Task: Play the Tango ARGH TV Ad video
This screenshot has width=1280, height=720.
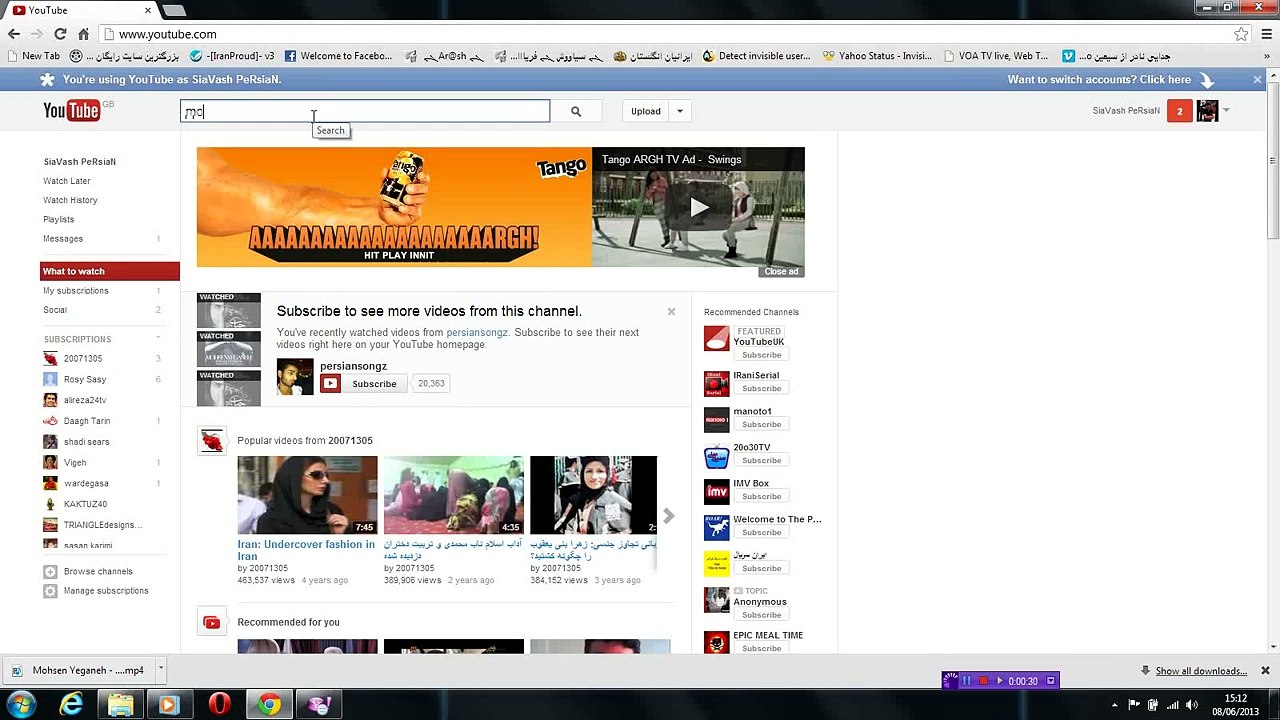Action: (698, 207)
